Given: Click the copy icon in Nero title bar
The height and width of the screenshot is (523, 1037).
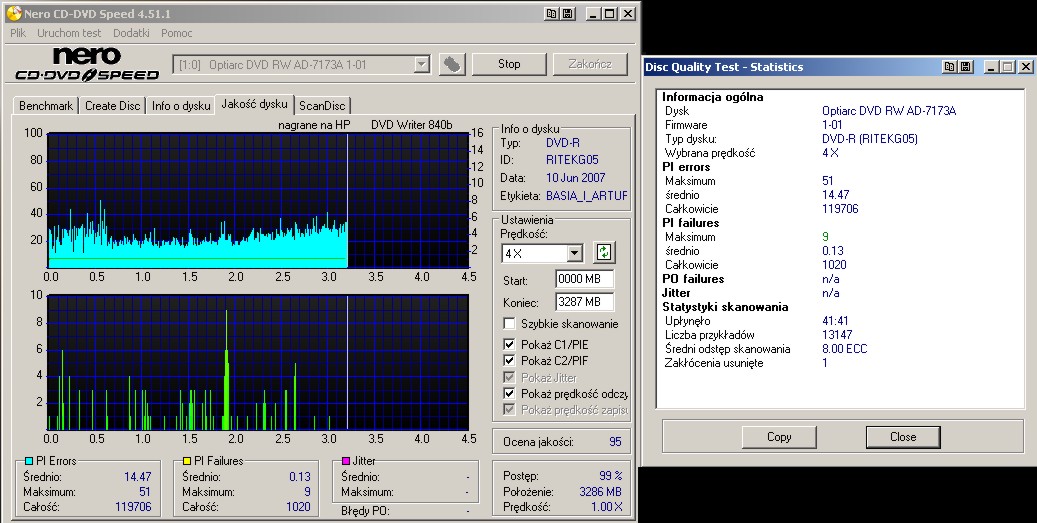Looking at the screenshot, I should [551, 13].
